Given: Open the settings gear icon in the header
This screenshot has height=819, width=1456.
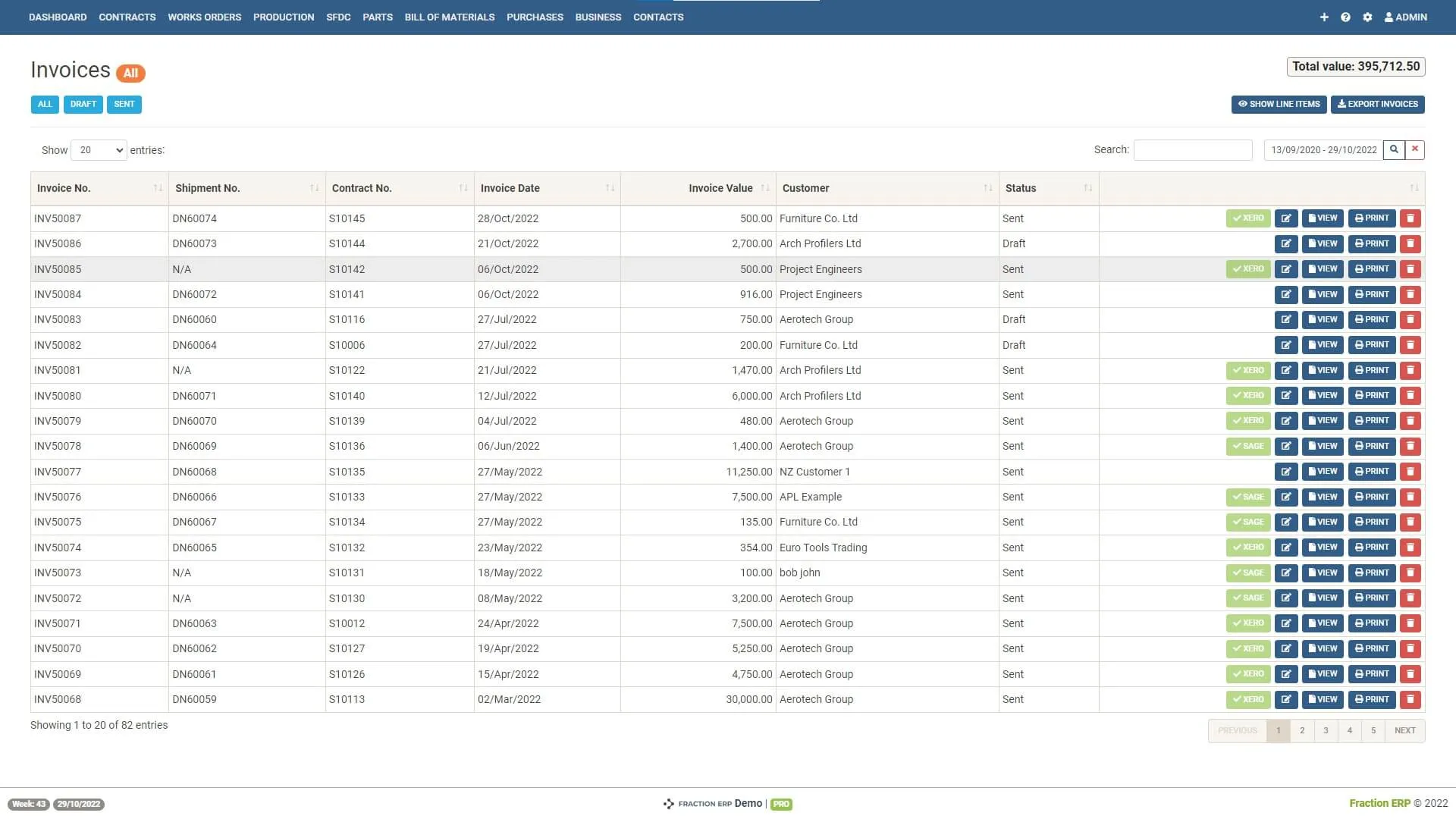Looking at the screenshot, I should tap(1367, 17).
